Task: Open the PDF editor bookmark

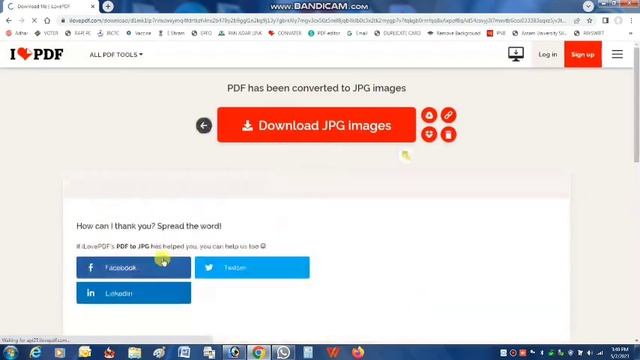Action: [324, 33]
